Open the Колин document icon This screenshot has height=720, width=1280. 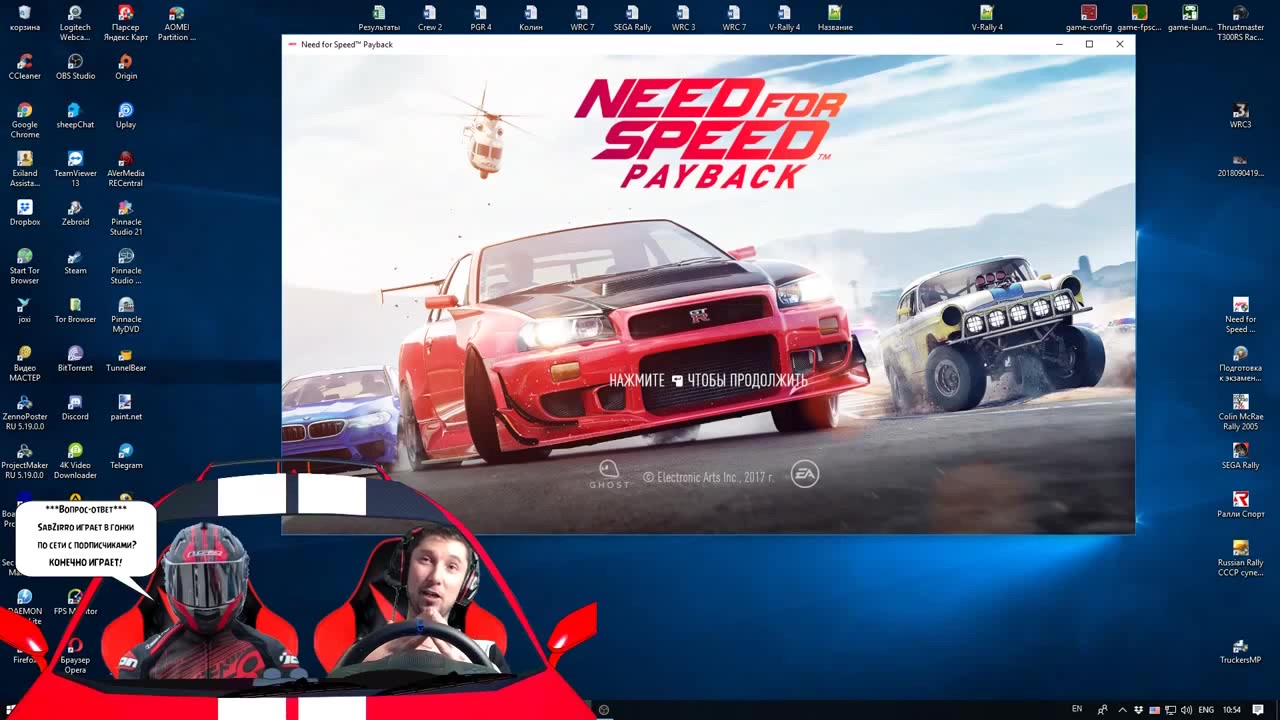531,18
